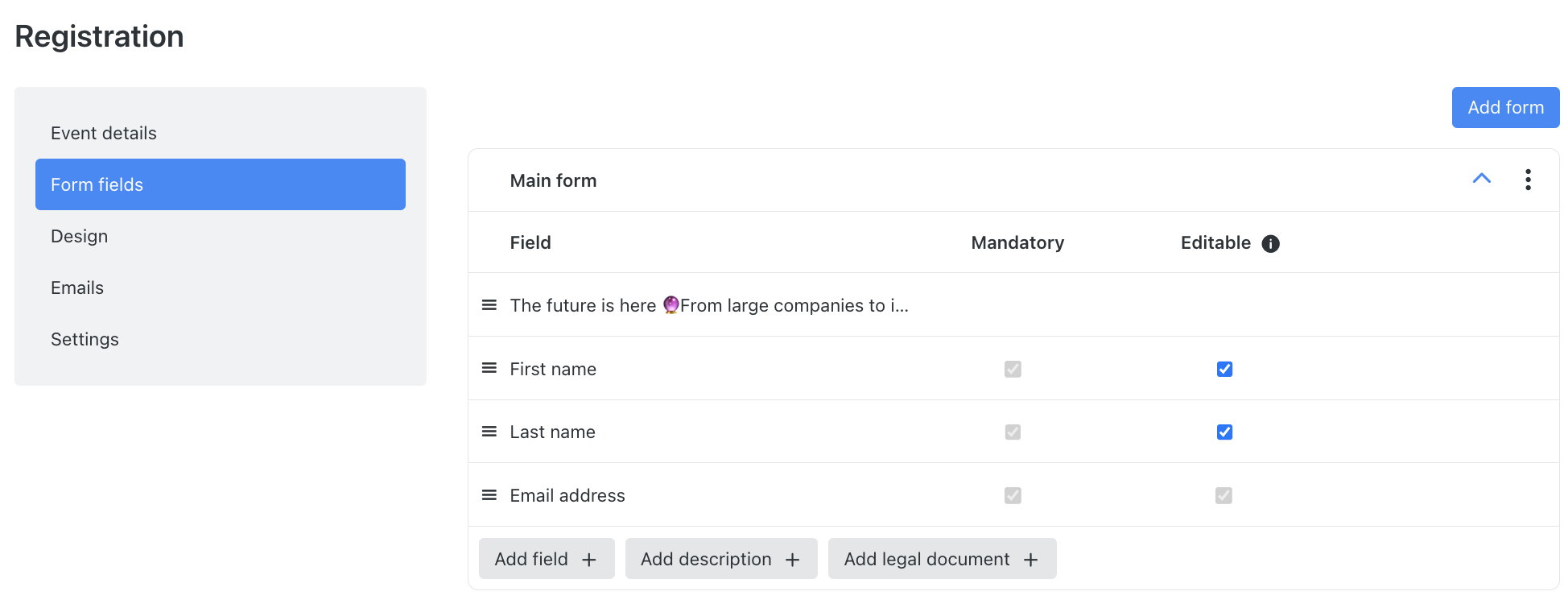
Task: Select the Email address field row
Action: click(x=567, y=495)
